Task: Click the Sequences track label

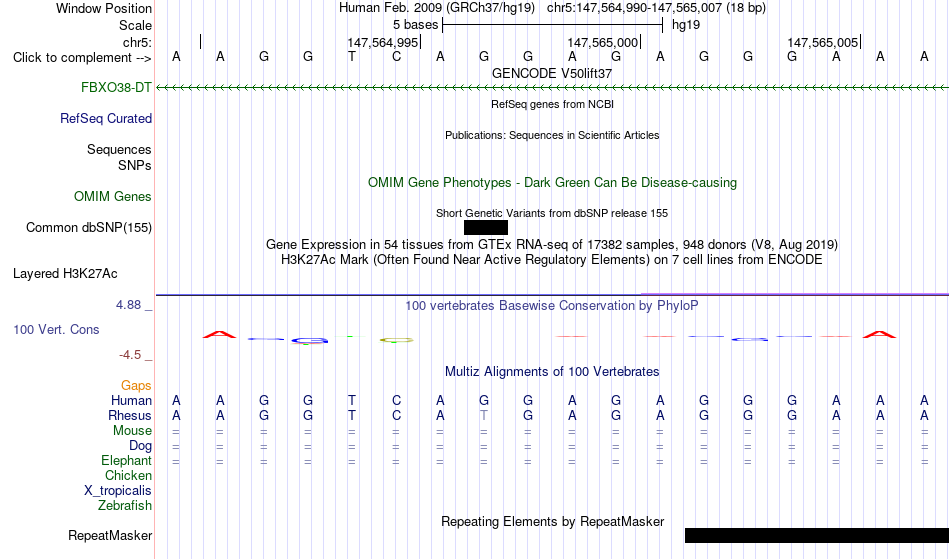Action: click(119, 150)
